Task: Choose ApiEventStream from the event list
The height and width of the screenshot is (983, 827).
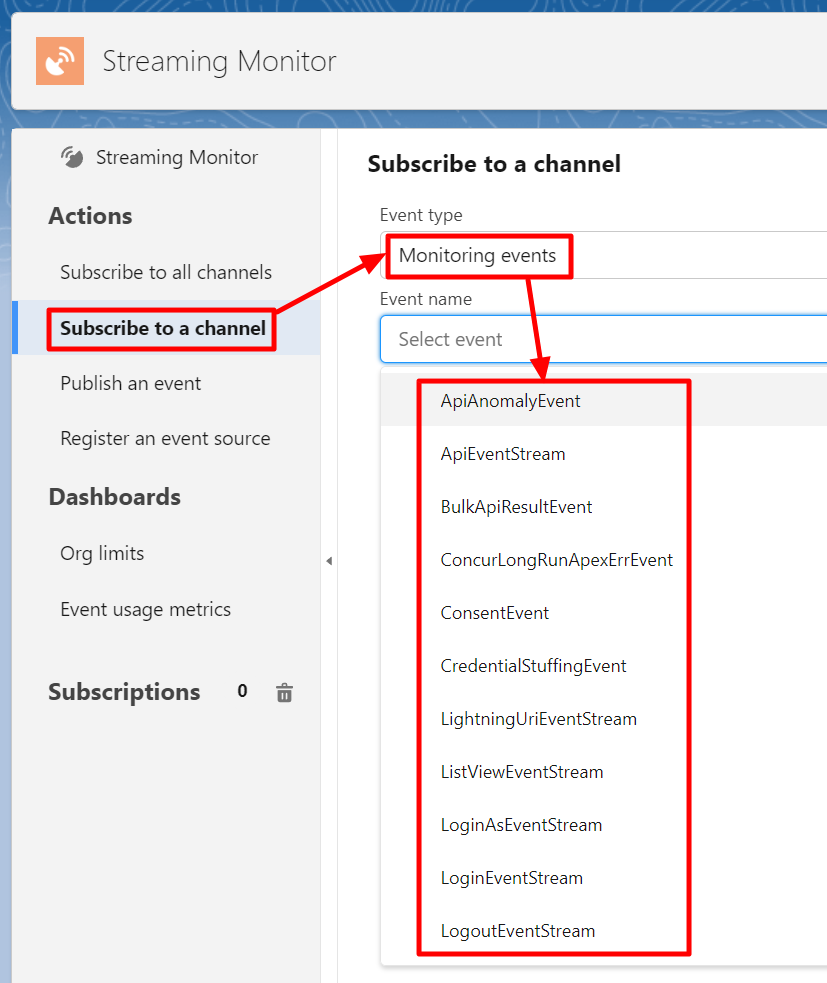Action: (x=603, y=453)
